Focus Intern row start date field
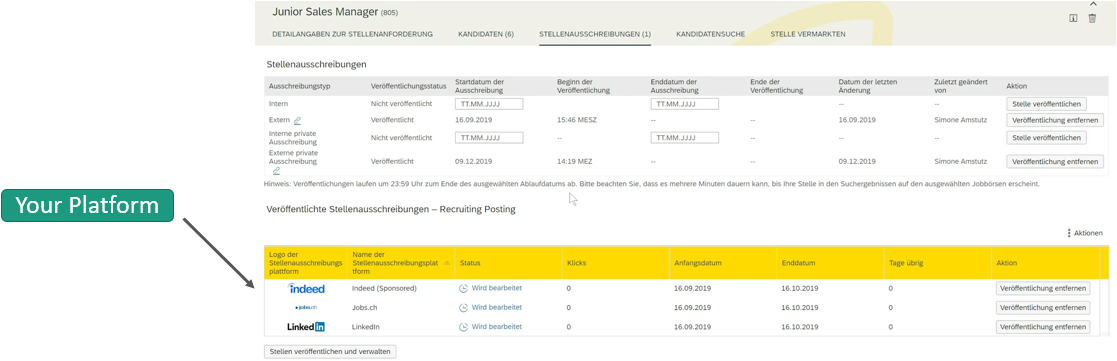Screen dimensions: 1117x361 489,104
